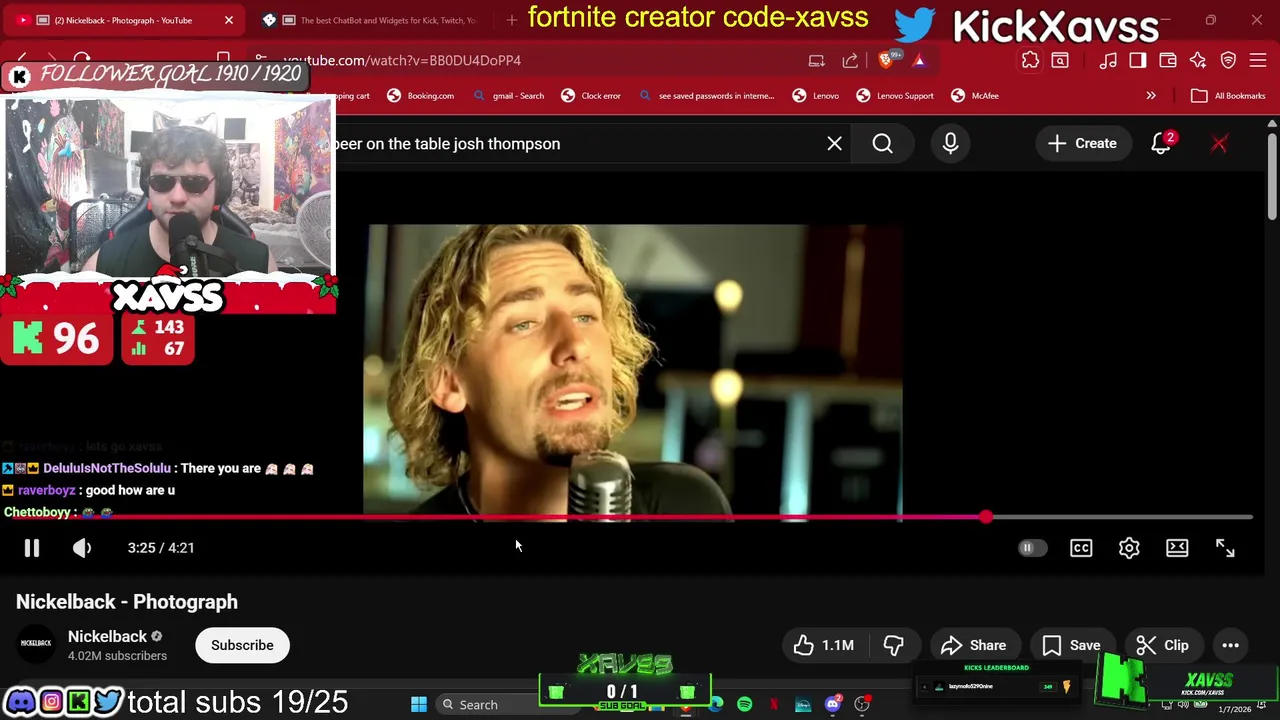1280x720 pixels.
Task: Open Brave Rewards triangle icon
Action: (x=919, y=60)
